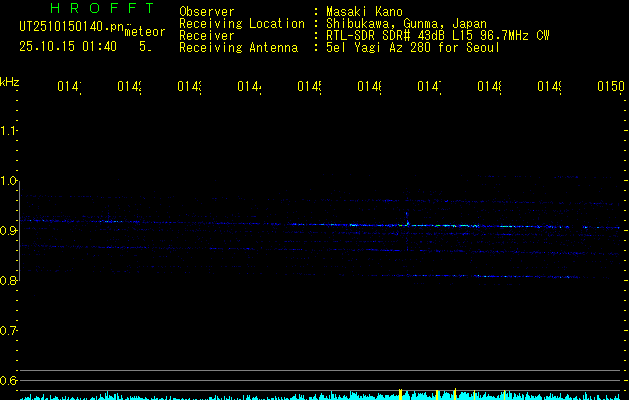Click the 0.7 frequency axis label
The height and width of the screenshot is (400, 629).
pyautogui.click(x=9, y=331)
